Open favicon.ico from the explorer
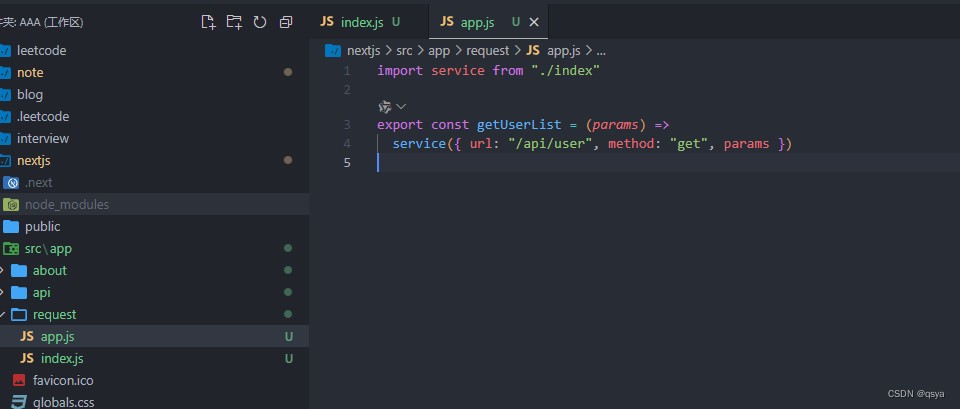Viewport: 960px width, 409px height. pyautogui.click(x=63, y=380)
